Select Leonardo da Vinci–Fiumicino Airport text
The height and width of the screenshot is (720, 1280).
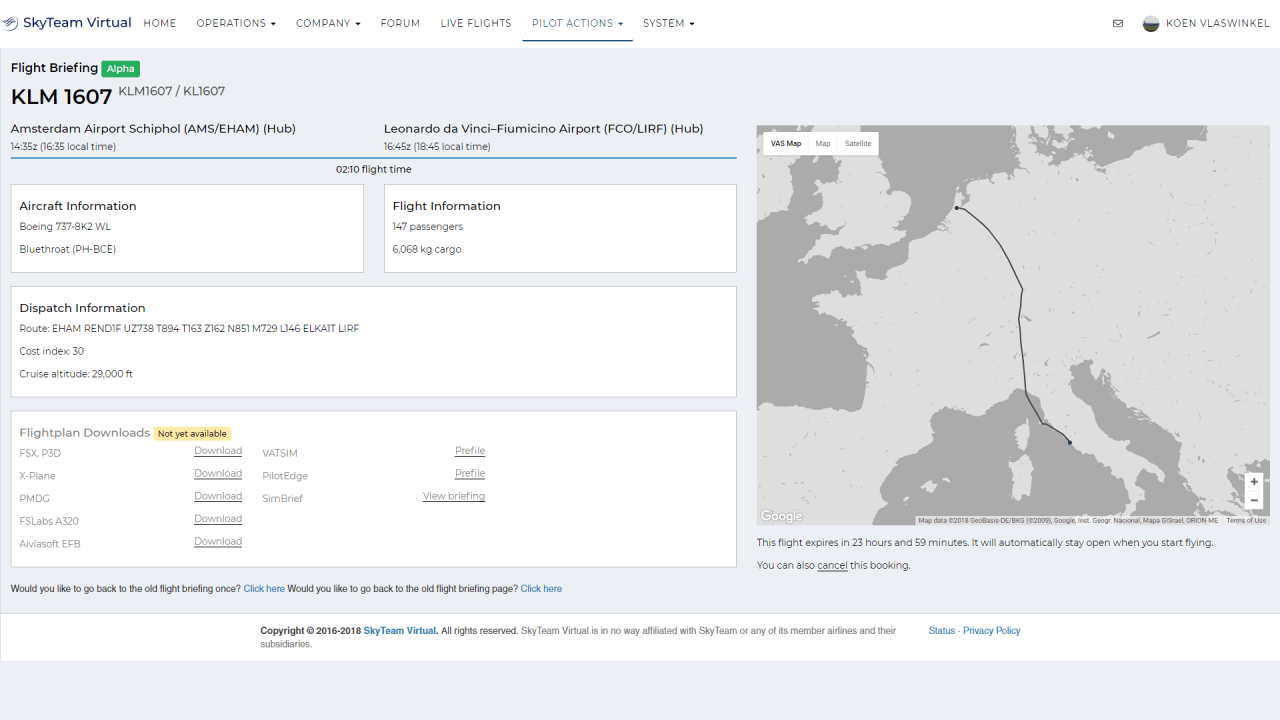coord(544,129)
